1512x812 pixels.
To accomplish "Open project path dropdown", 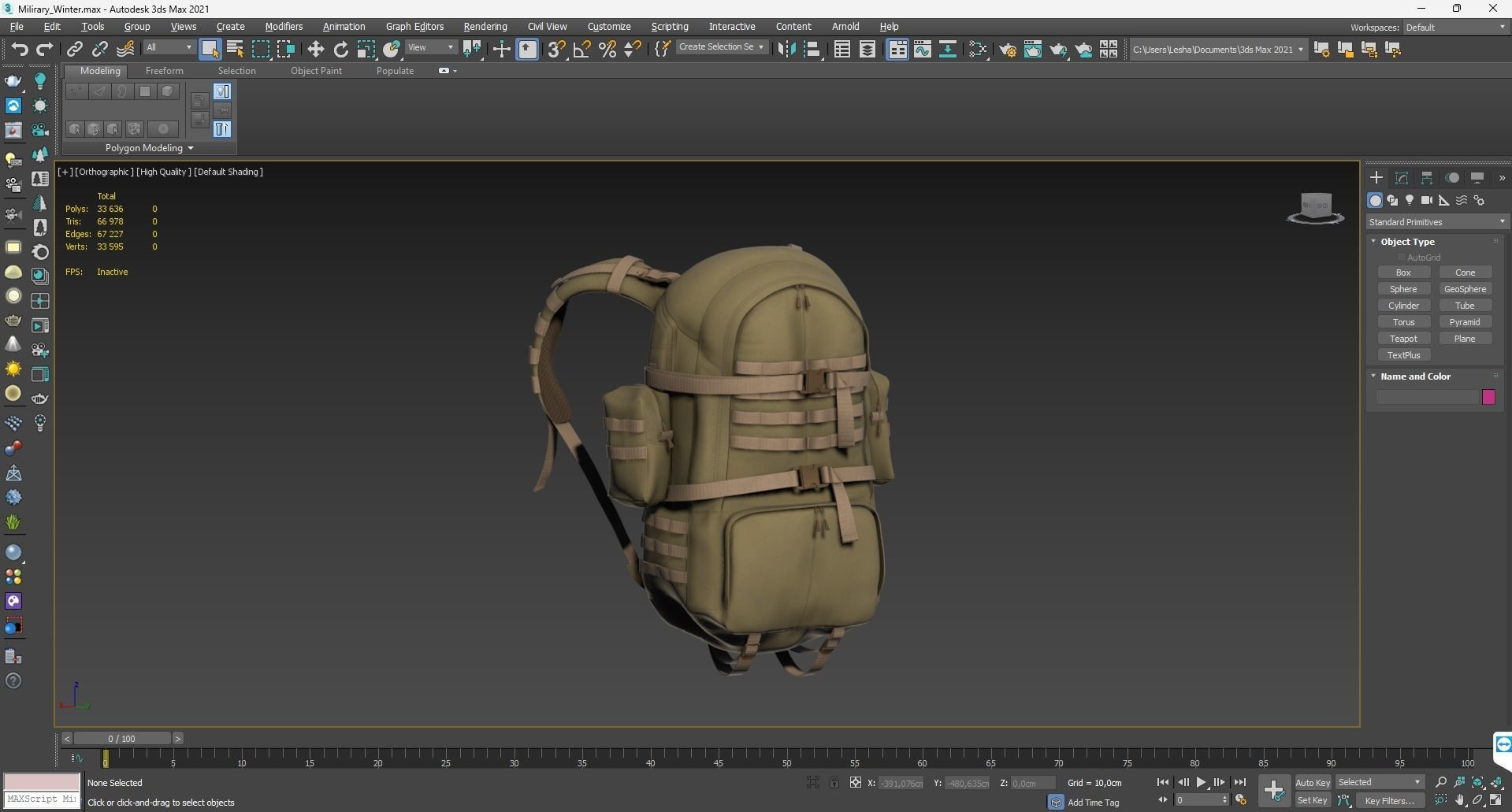I will (x=1218, y=50).
